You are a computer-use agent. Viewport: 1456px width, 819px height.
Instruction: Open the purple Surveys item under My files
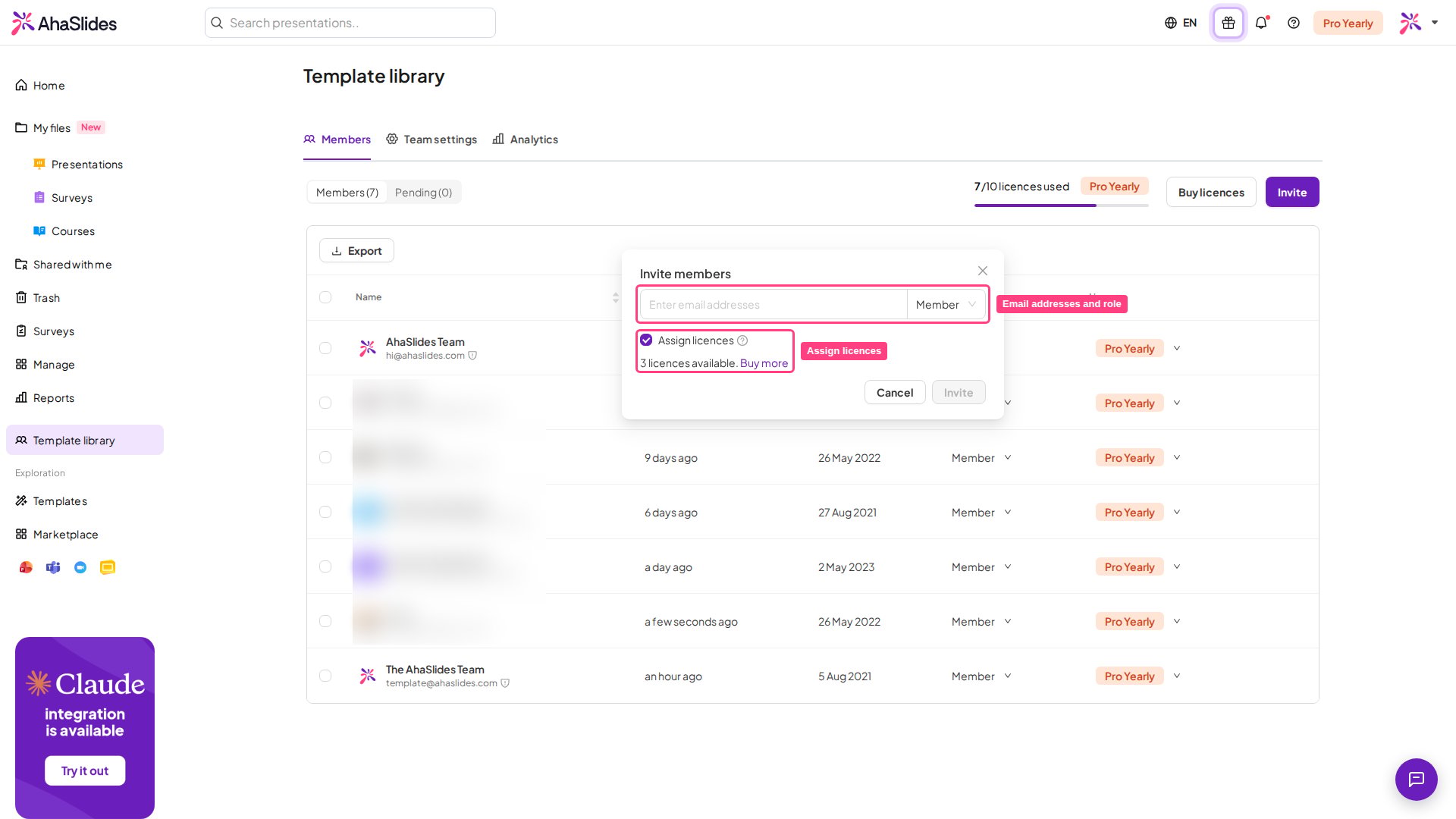point(63,198)
